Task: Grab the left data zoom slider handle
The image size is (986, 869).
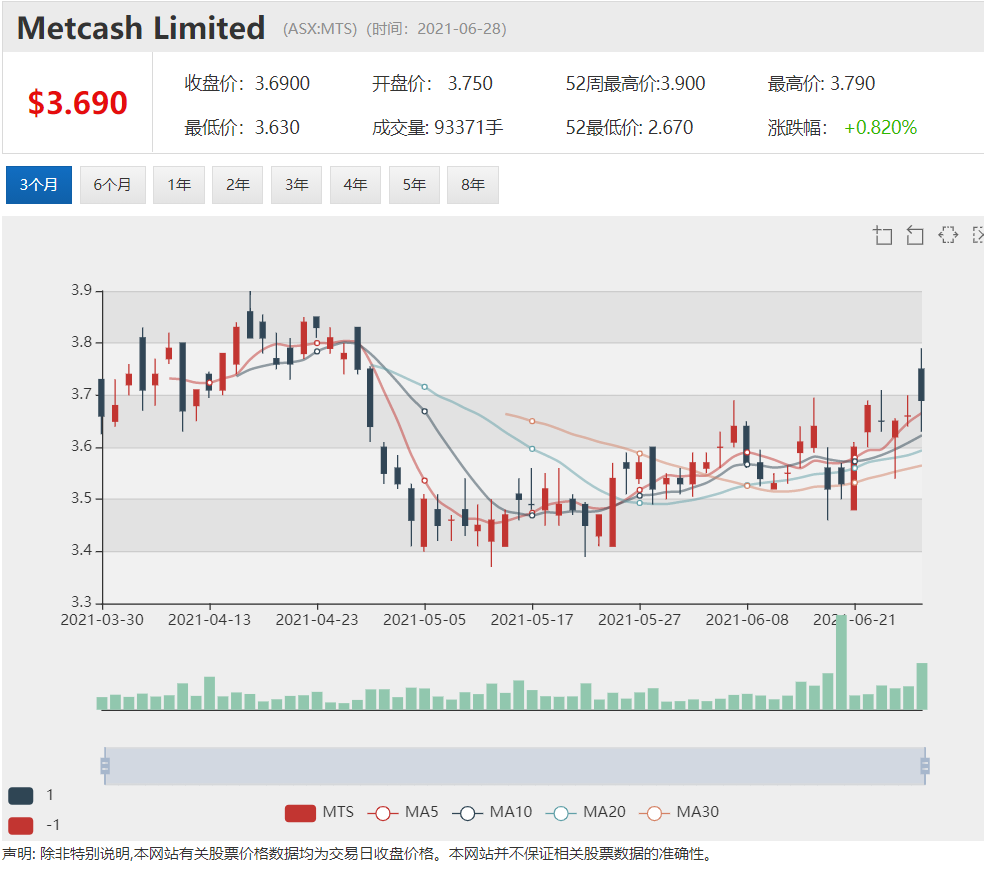Action: click(x=105, y=766)
